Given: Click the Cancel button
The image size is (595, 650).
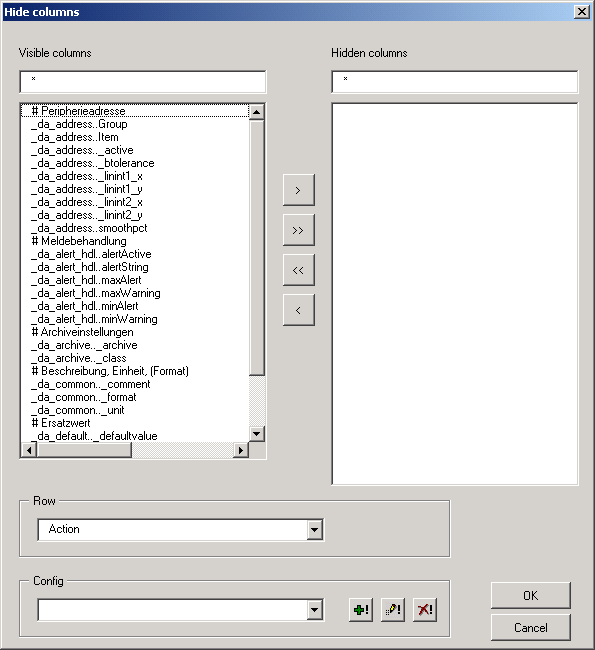Looking at the screenshot, I should 531,628.
